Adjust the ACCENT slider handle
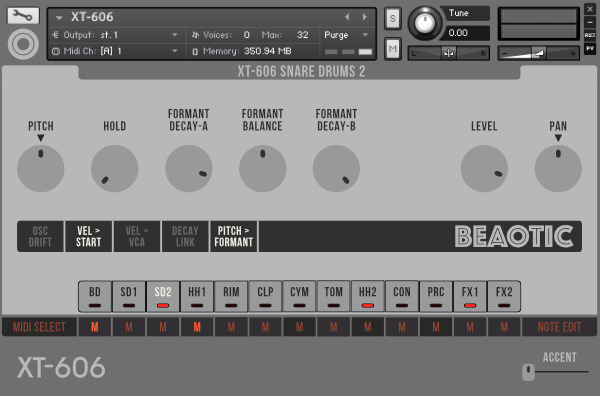Viewport: 600px width, 396px height. pyautogui.click(x=528, y=372)
